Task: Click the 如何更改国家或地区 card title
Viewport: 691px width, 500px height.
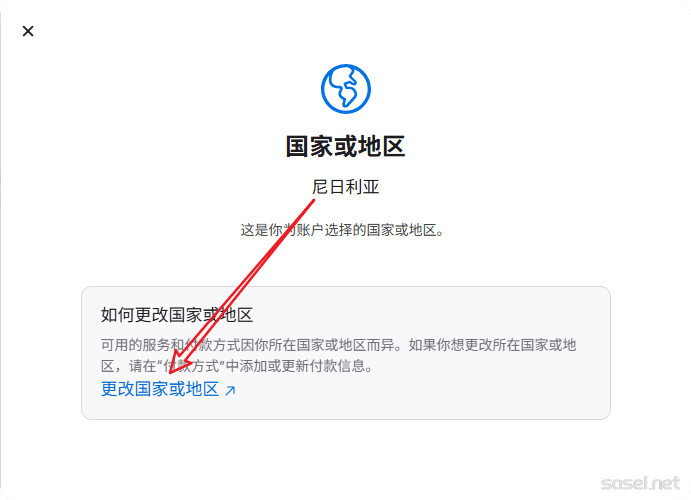Action: click(177, 315)
